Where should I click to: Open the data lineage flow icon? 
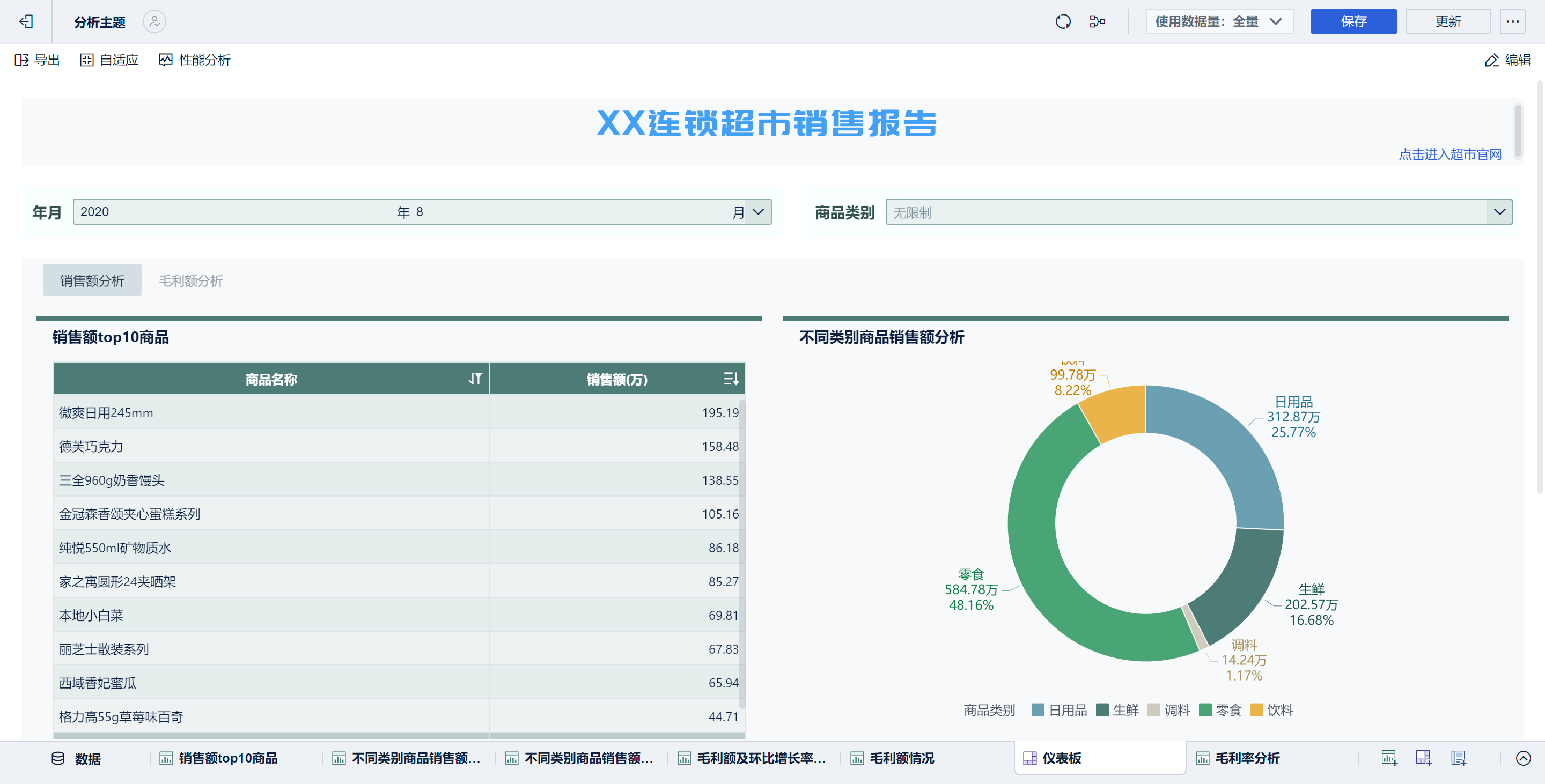pos(1097,21)
